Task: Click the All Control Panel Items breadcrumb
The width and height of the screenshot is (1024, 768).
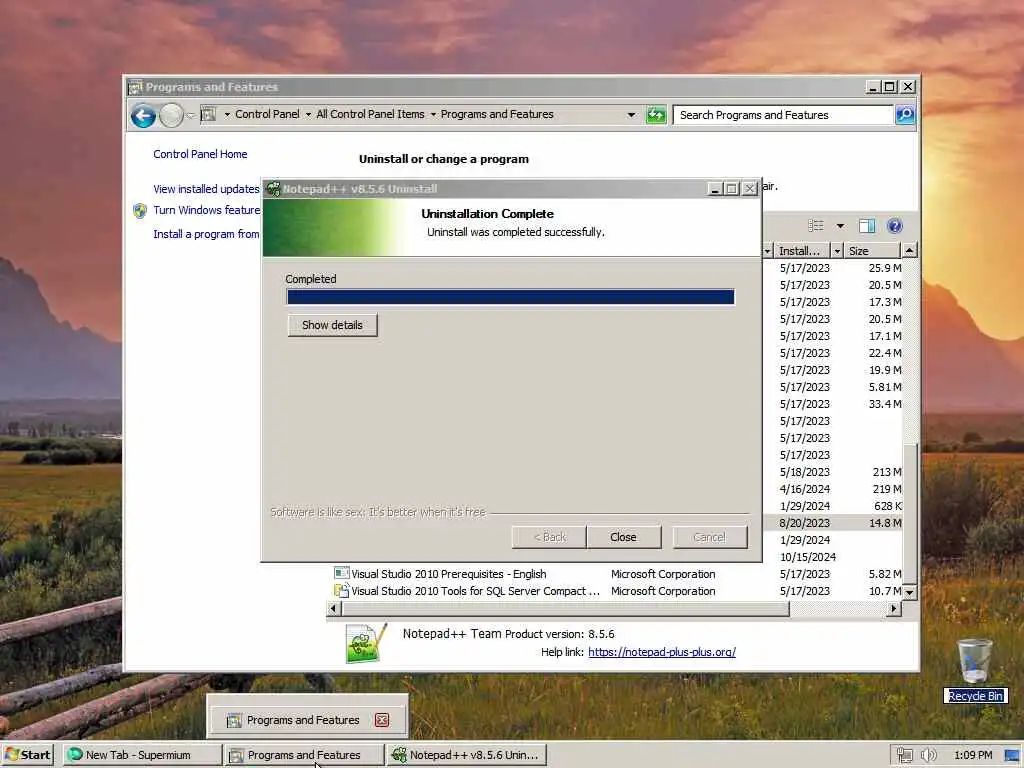Action: tap(370, 114)
